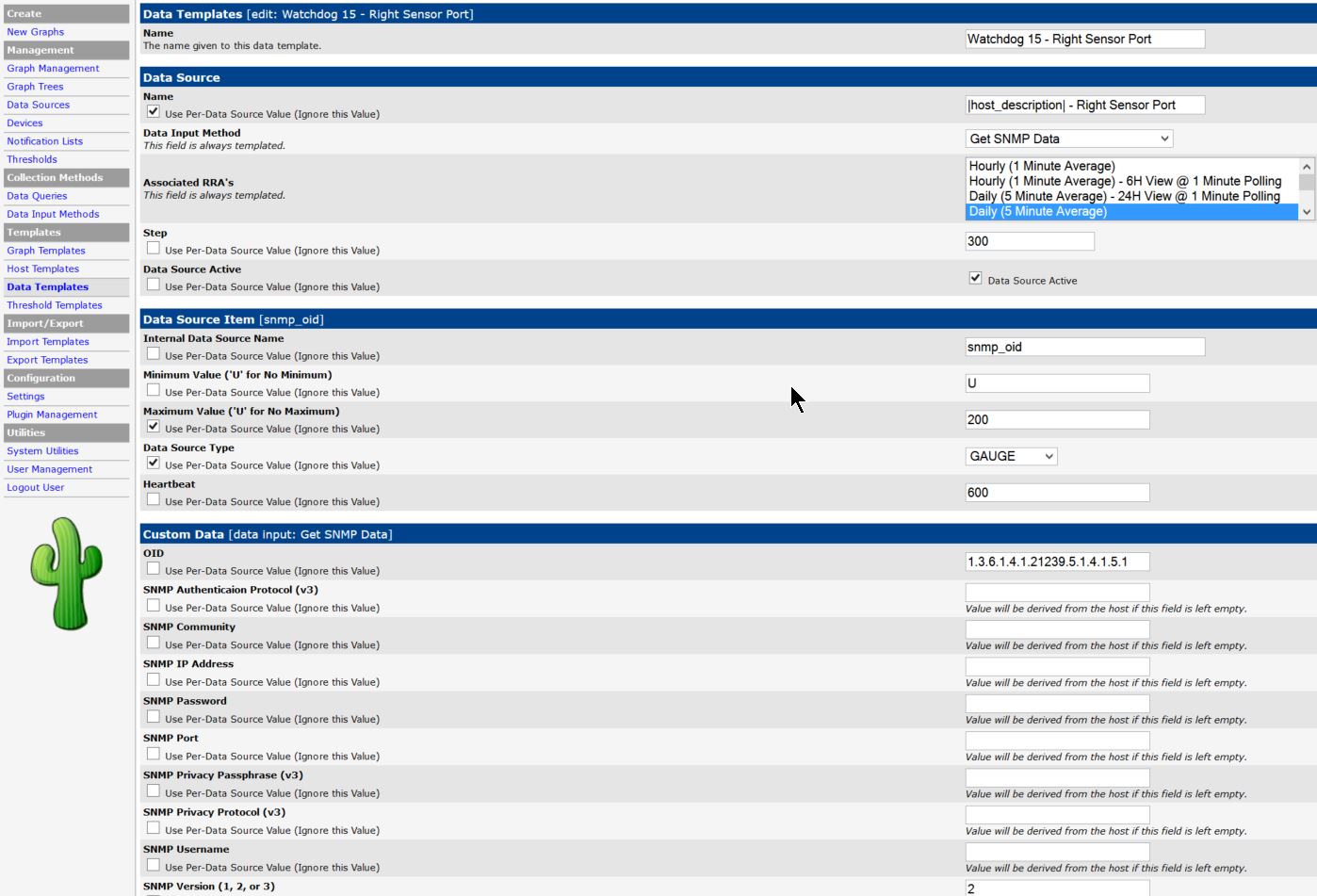Open User Management
The width and height of the screenshot is (1317, 896).
50,470
